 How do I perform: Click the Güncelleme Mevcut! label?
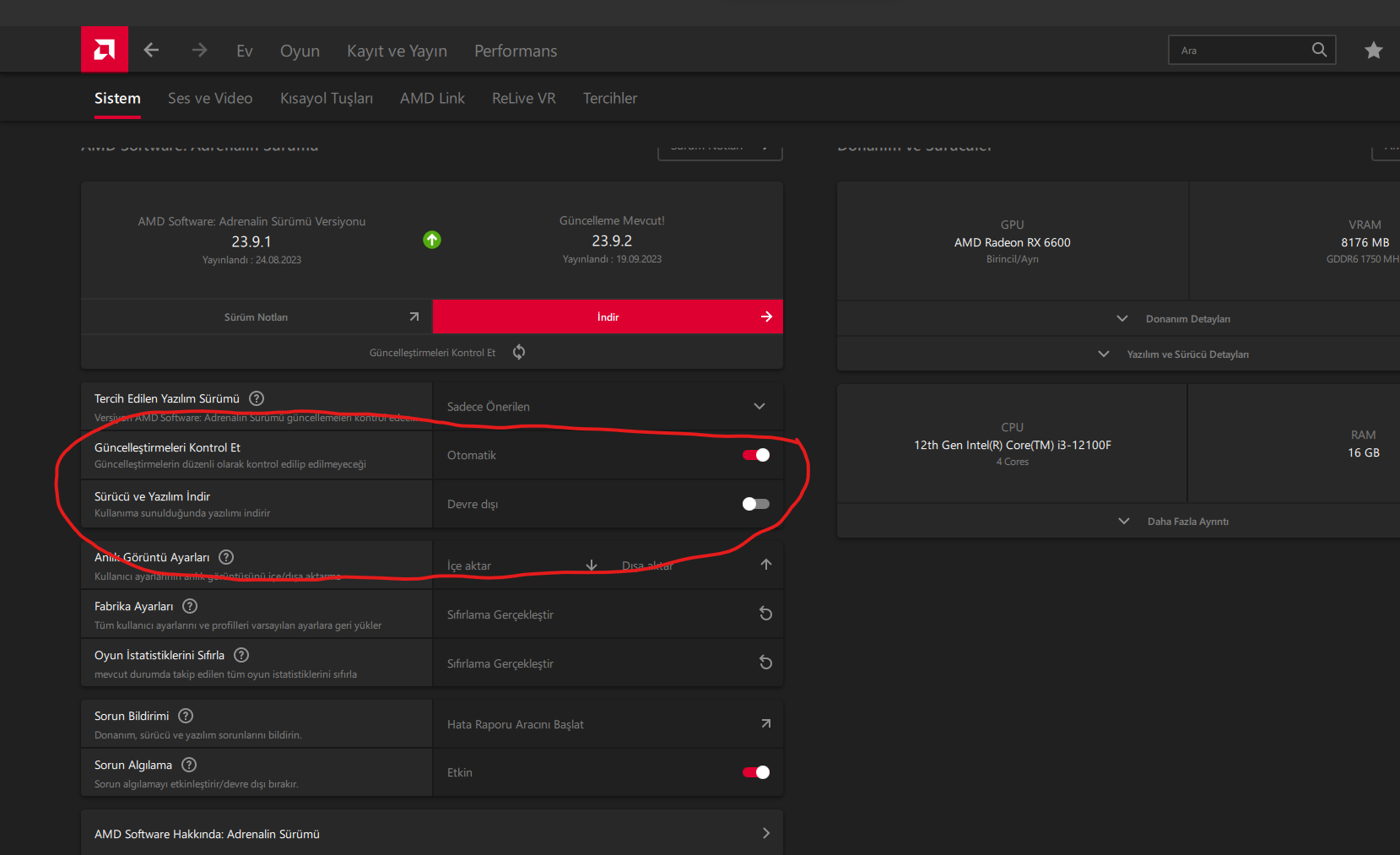click(612, 220)
